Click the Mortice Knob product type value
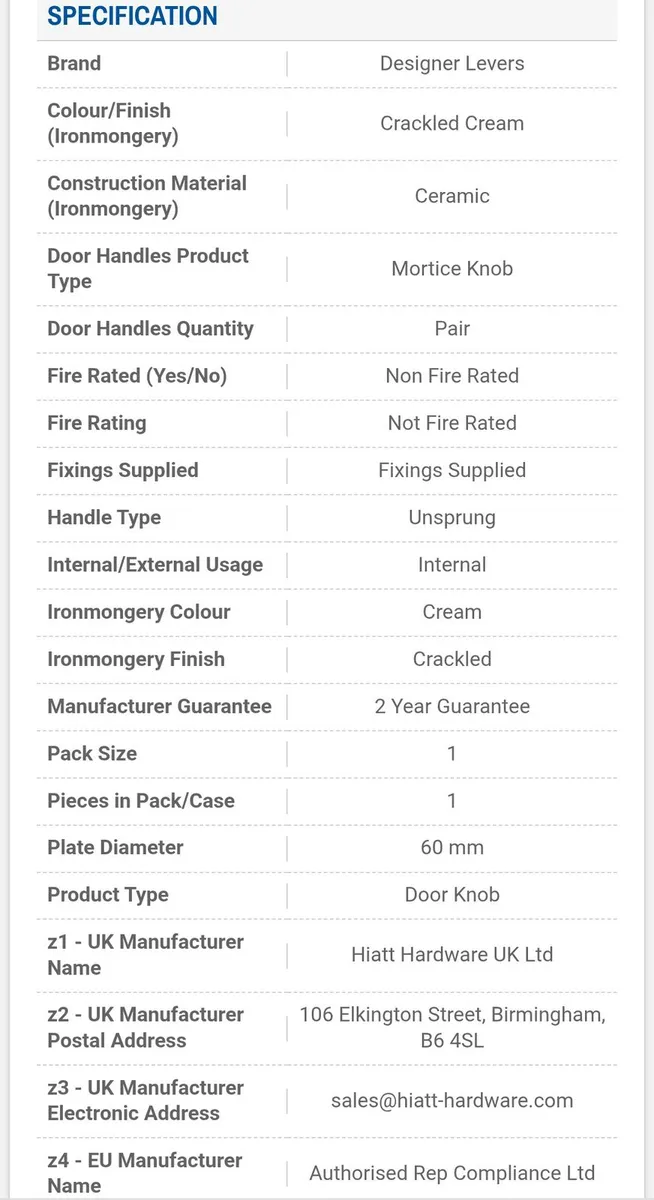 [452, 268]
